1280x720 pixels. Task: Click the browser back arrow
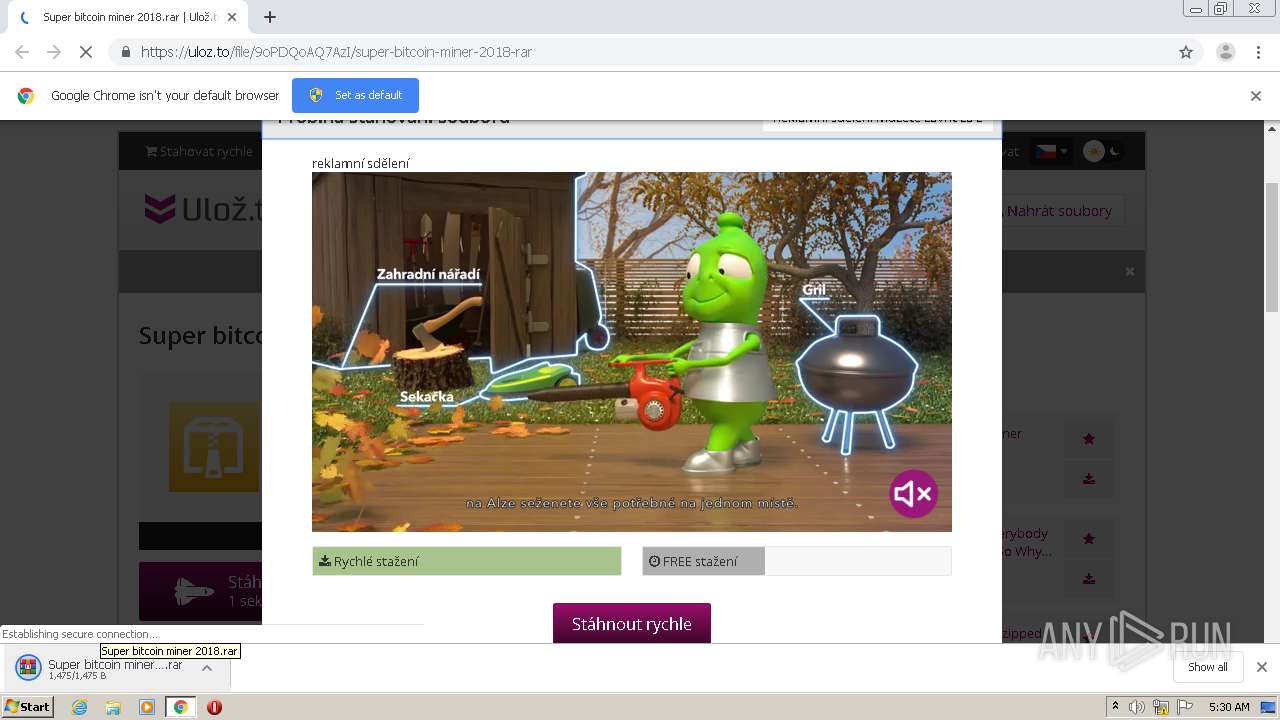[x=22, y=52]
